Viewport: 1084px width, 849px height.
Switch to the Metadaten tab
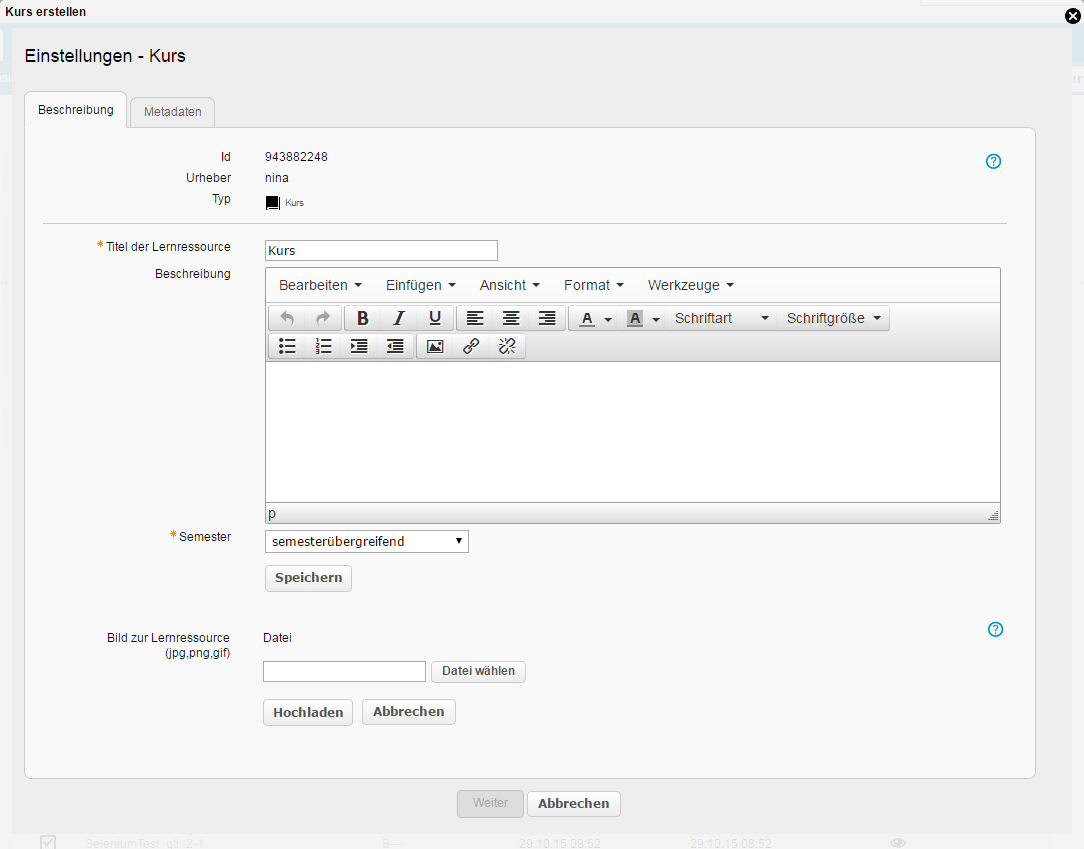(172, 111)
